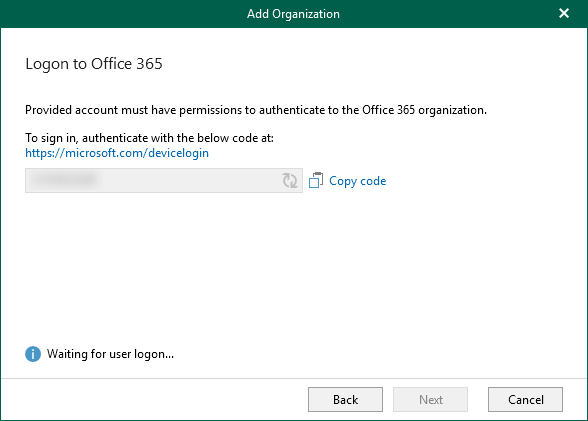Click the 'Add Organization' window title
The height and width of the screenshot is (421, 588).
(x=293, y=14)
